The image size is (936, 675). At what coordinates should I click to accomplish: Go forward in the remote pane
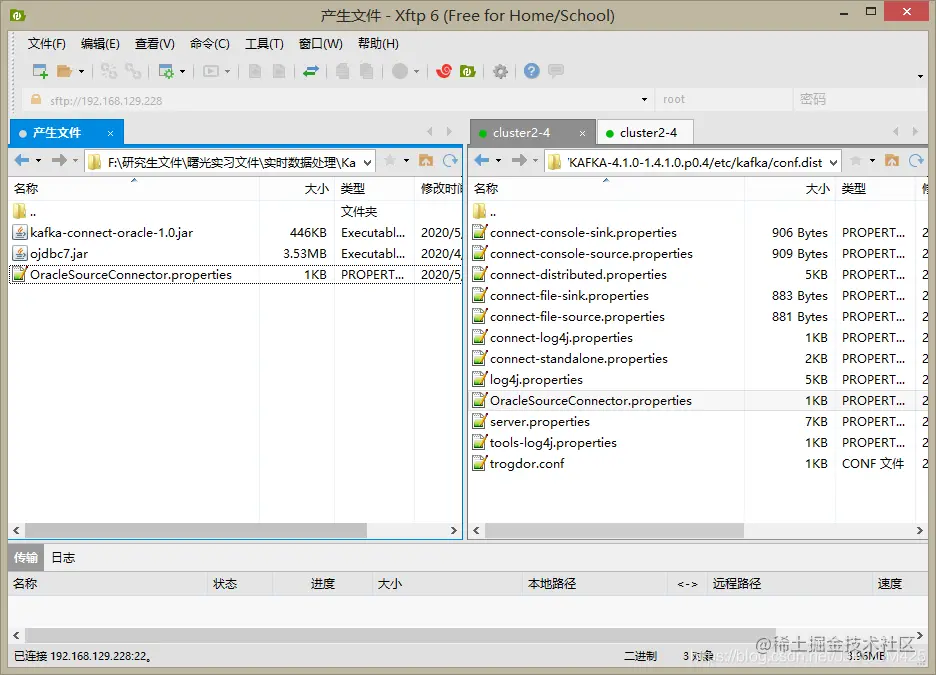(x=519, y=161)
